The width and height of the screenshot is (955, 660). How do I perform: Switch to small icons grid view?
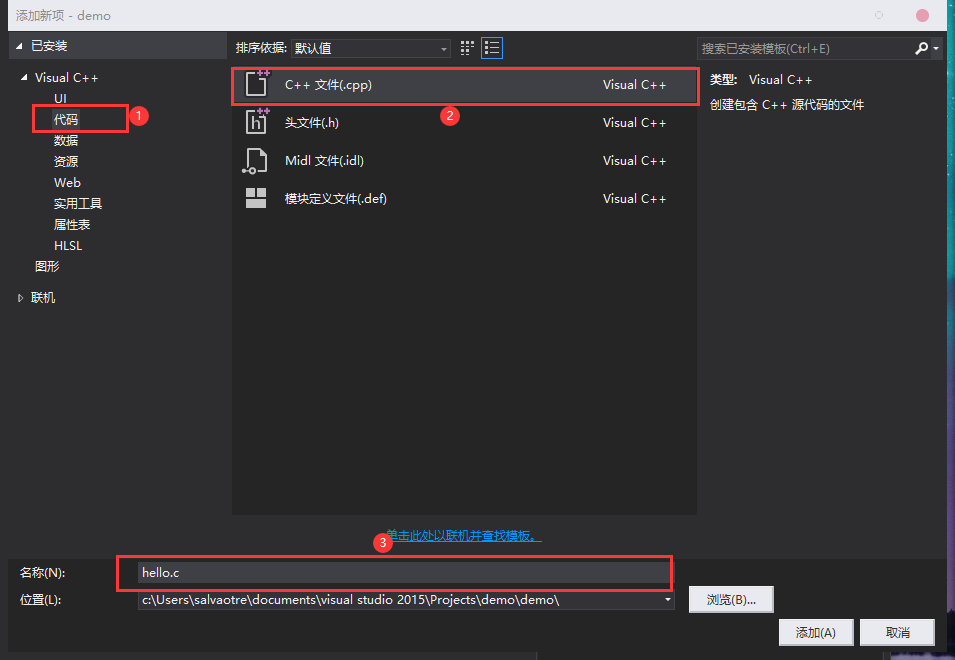click(x=467, y=48)
